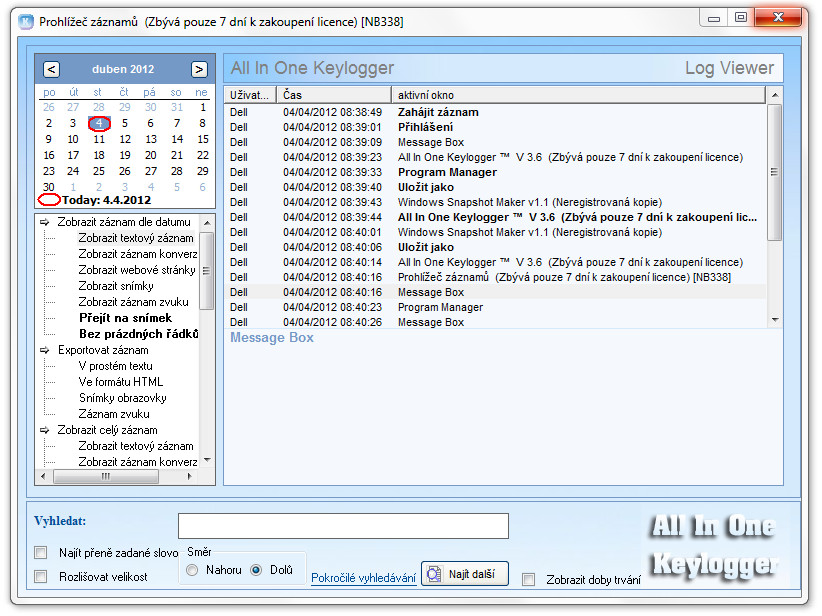Export log V prostém textu
Viewport: 822px width, 616px height.
pyautogui.click(x=115, y=366)
